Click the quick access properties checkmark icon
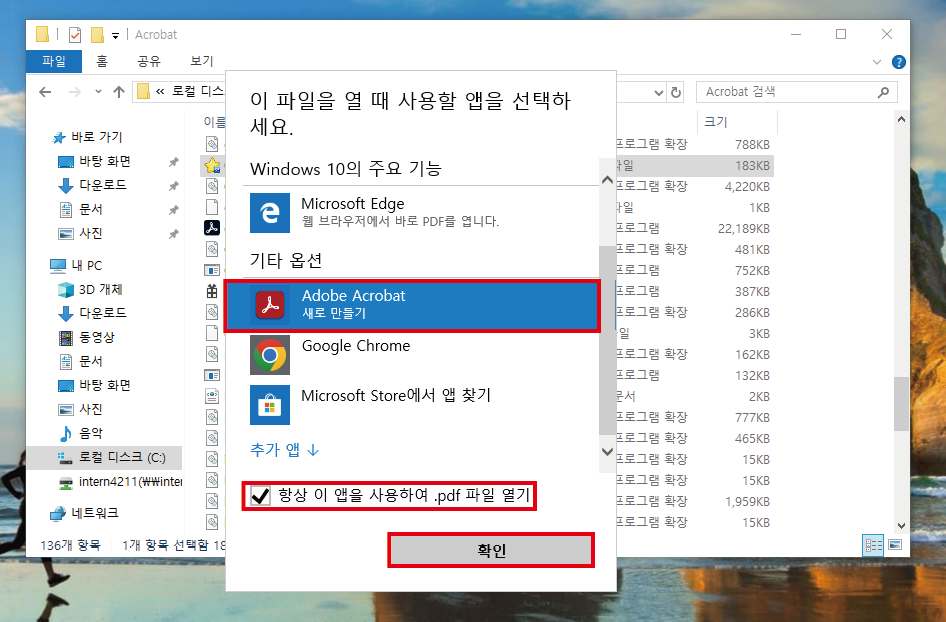946x622 pixels. coord(75,35)
